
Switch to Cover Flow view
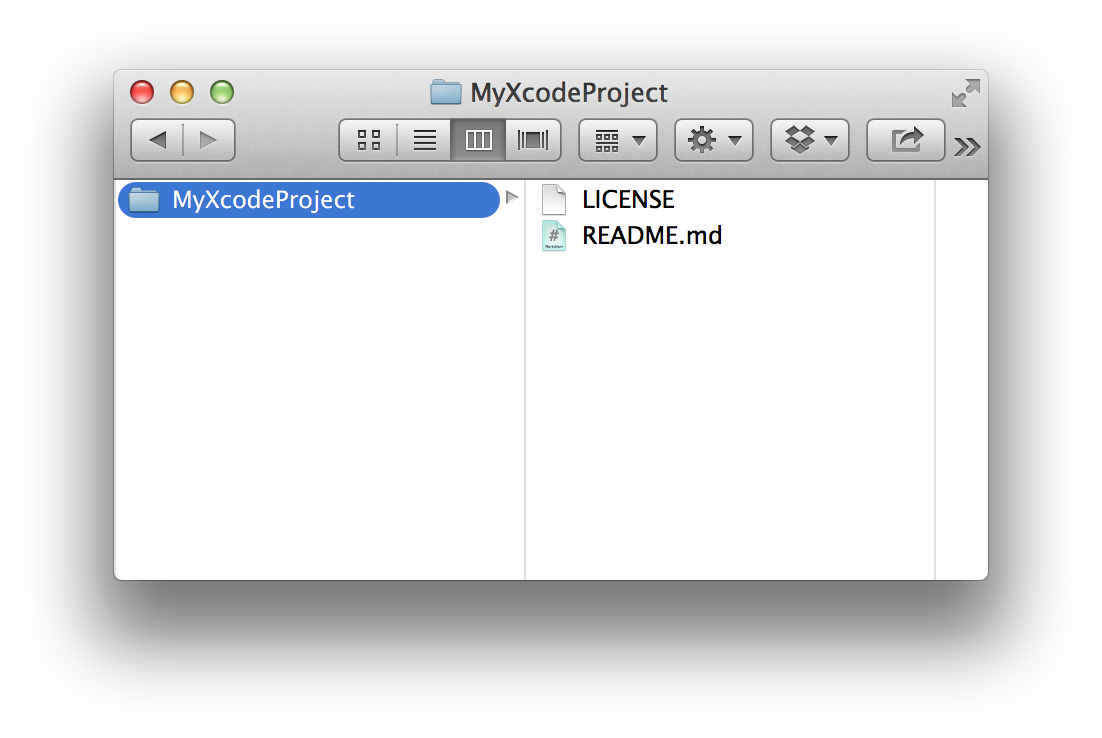coord(533,140)
